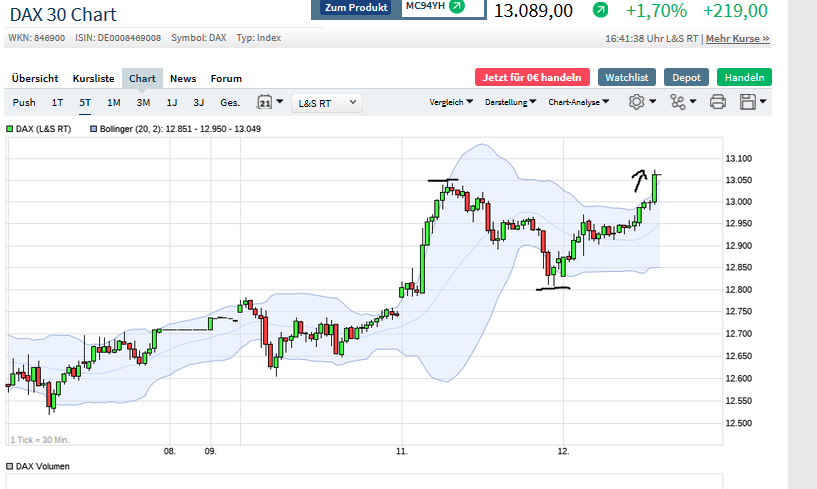Expand the Chart-Analyse menu

coord(579,102)
